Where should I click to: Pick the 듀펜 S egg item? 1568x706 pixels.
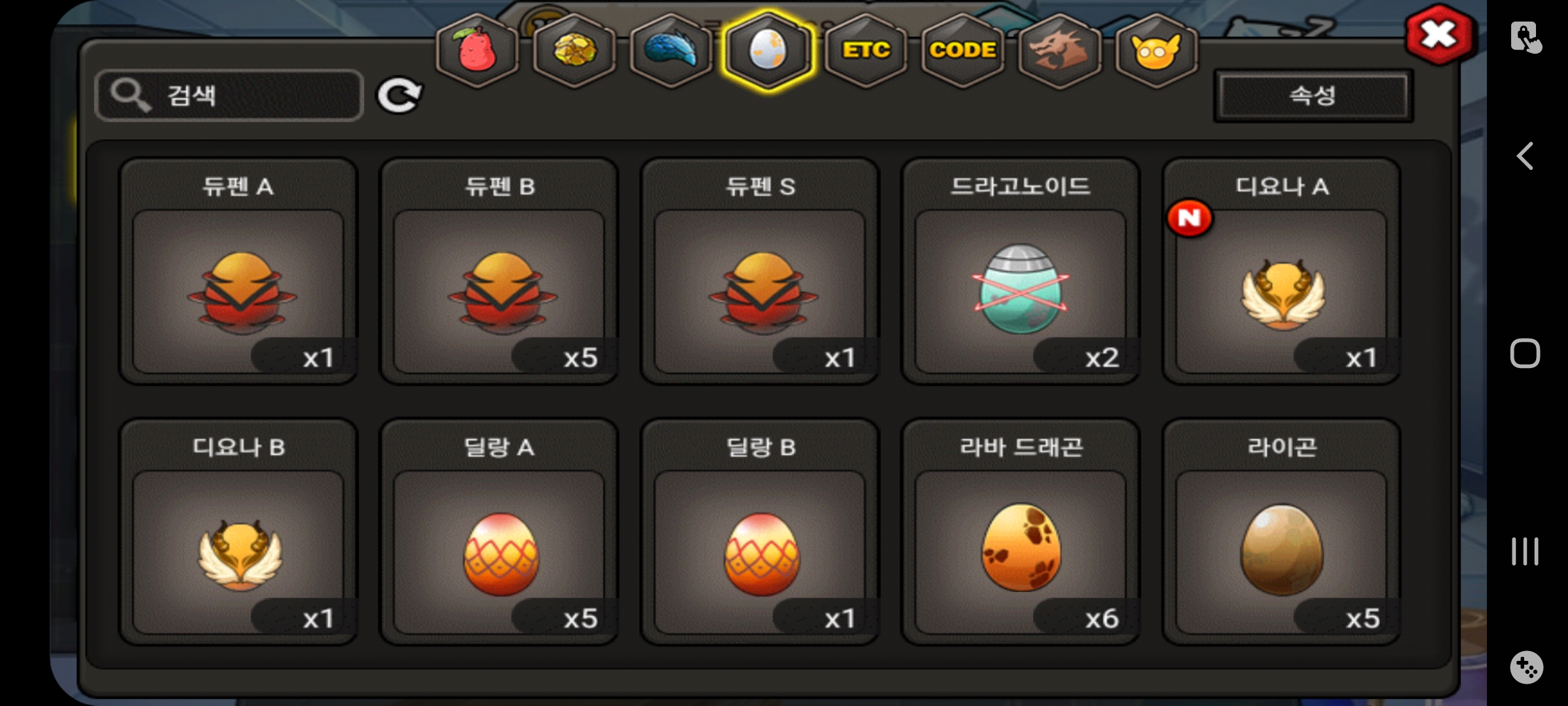tap(760, 271)
